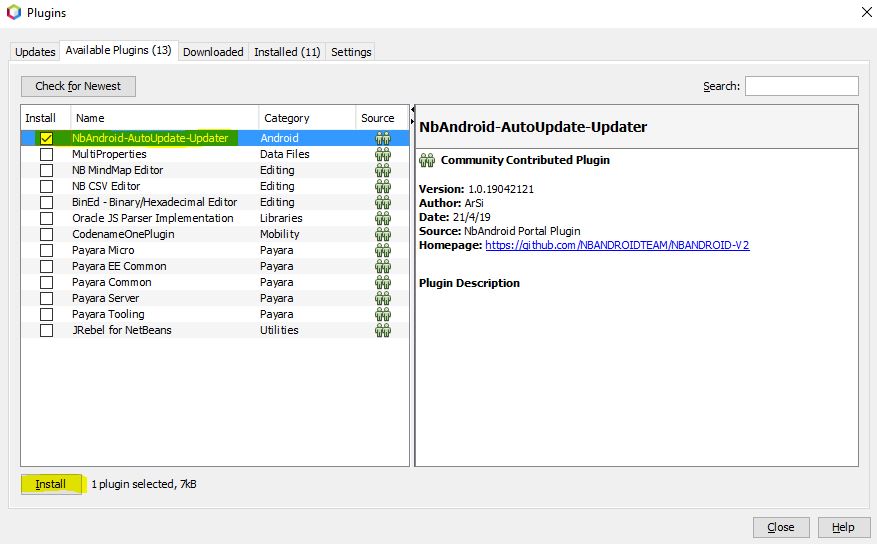Click the Community Contributed Plugin icon in details
This screenshot has width=877, height=544.
pyautogui.click(x=427, y=160)
